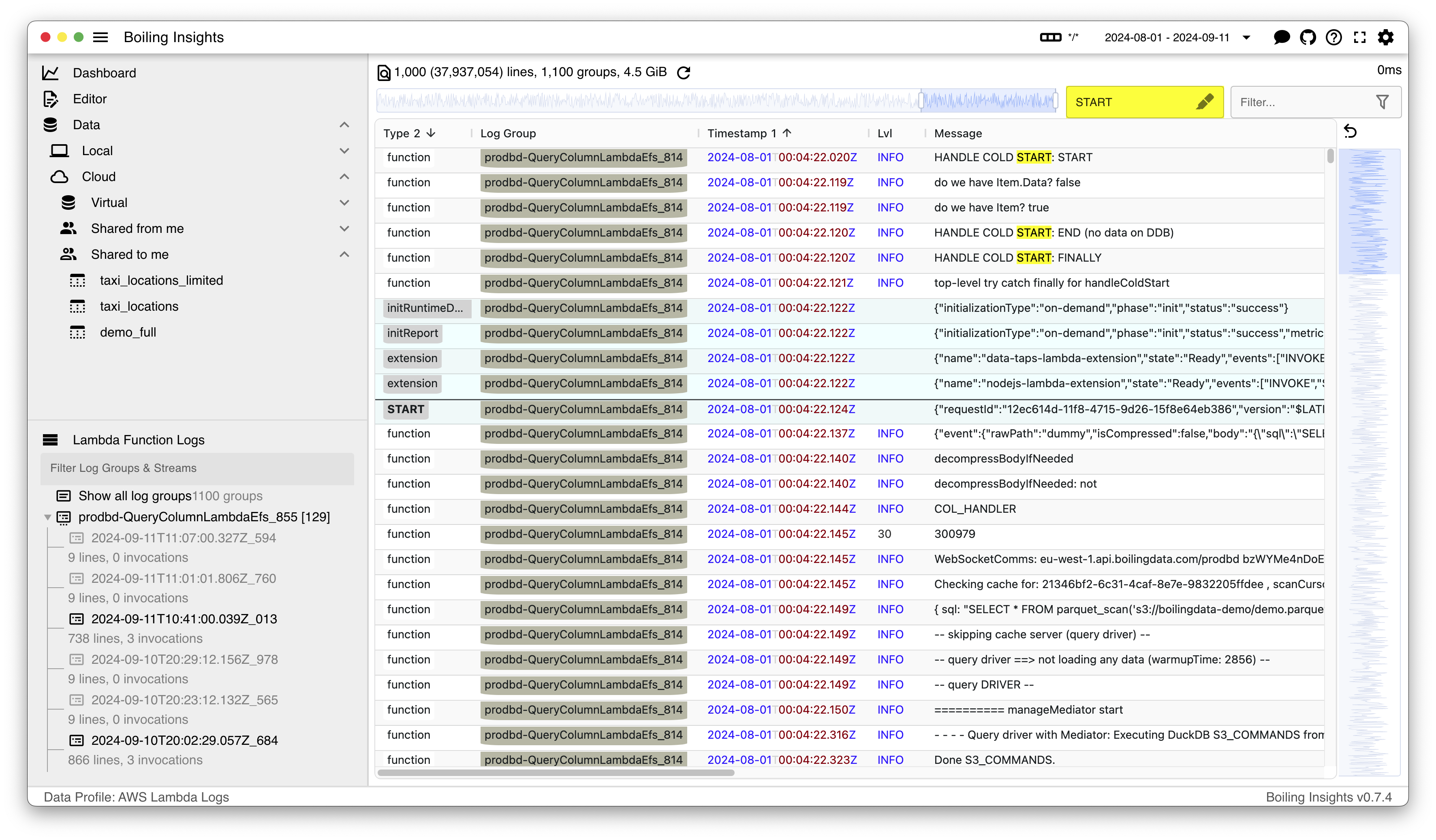Click the undo reset columns icon
This screenshot has width=1436, height=840.
[1350, 132]
